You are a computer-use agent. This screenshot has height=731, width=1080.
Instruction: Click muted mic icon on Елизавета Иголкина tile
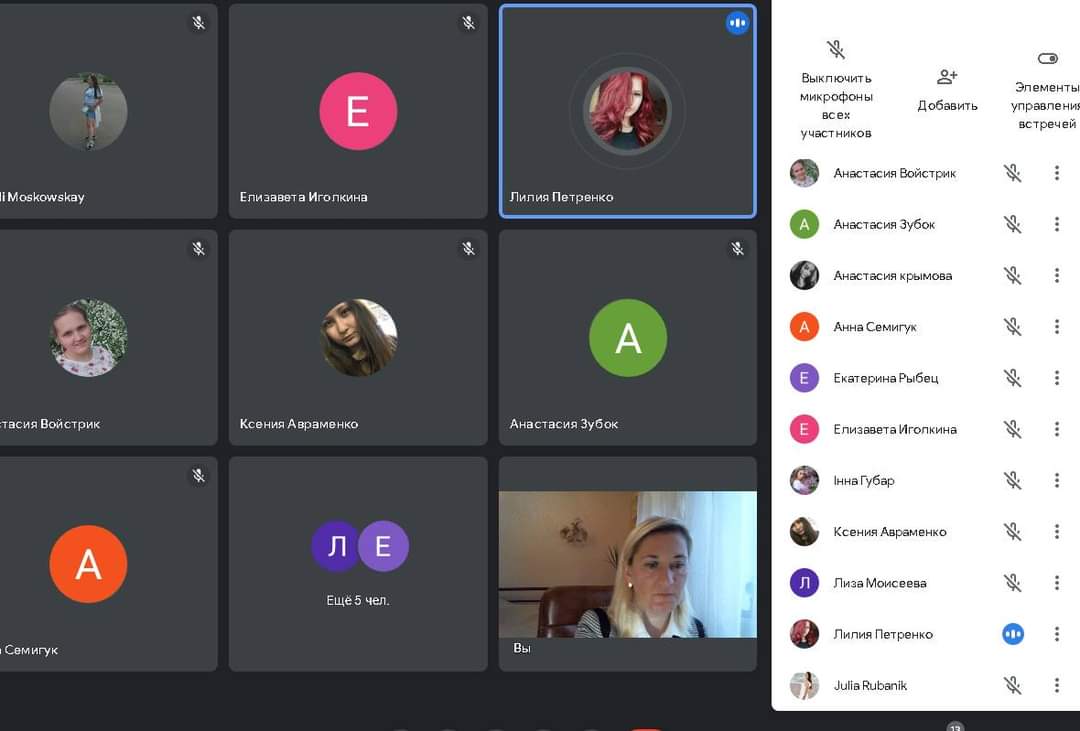(468, 22)
